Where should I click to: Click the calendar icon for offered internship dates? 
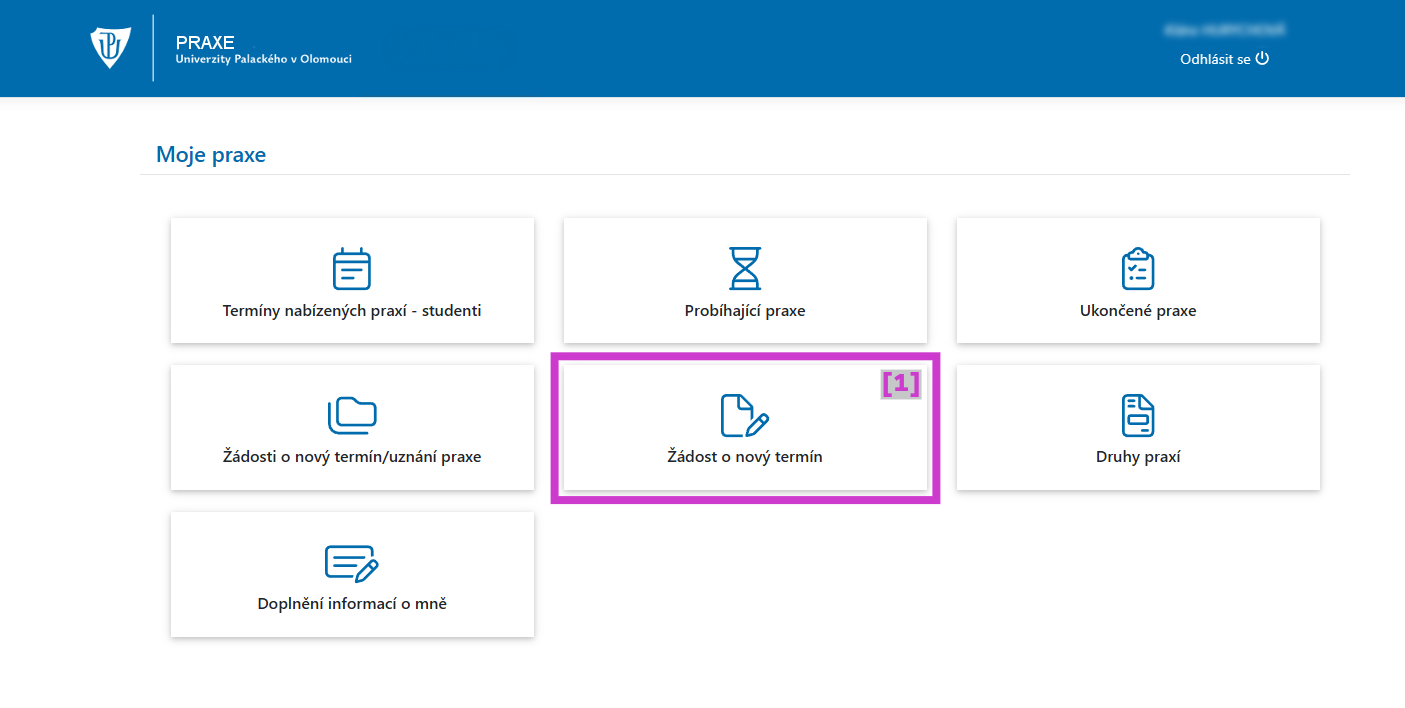pos(352,268)
